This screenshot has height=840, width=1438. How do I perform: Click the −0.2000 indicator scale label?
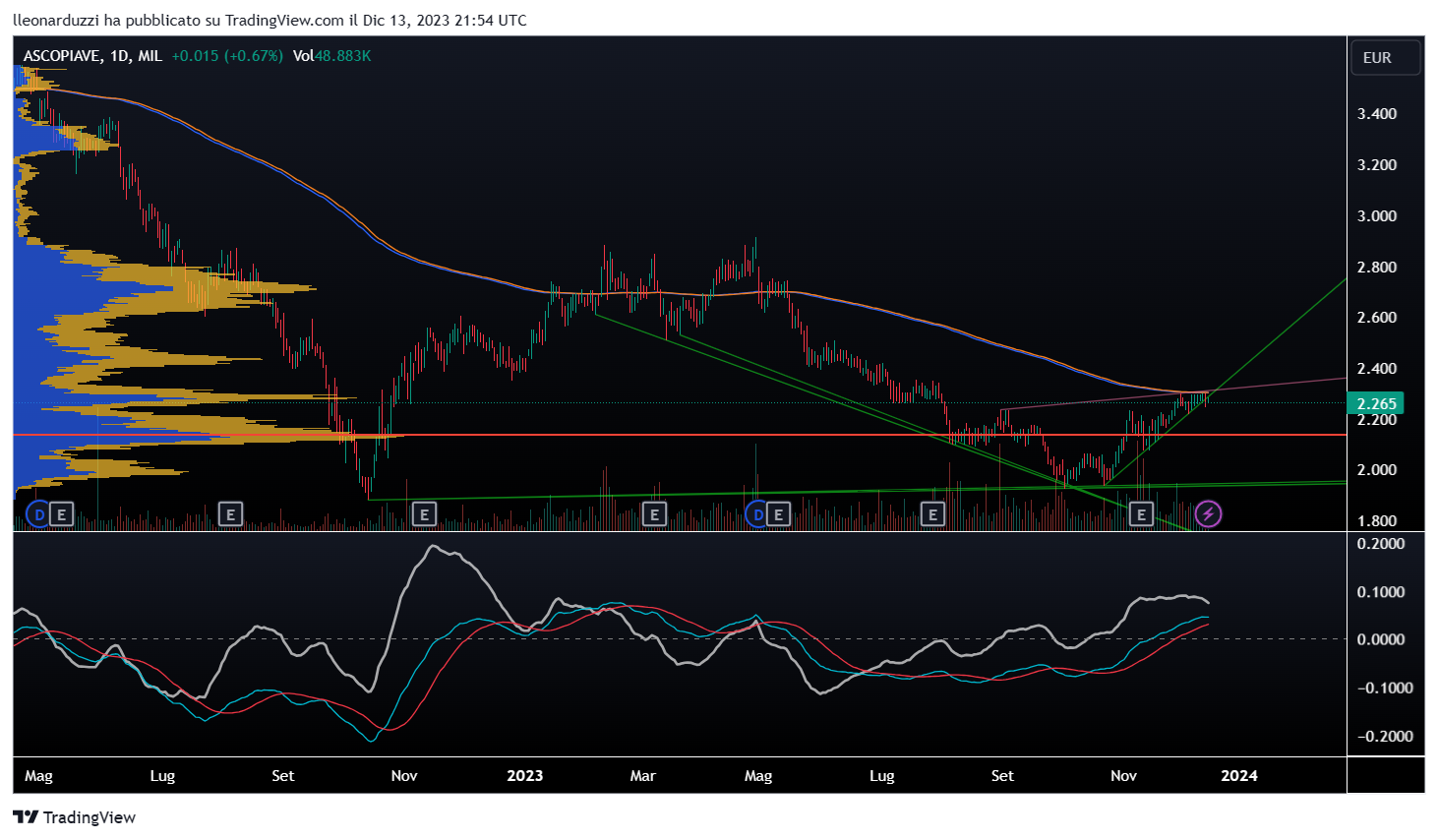tap(1386, 737)
